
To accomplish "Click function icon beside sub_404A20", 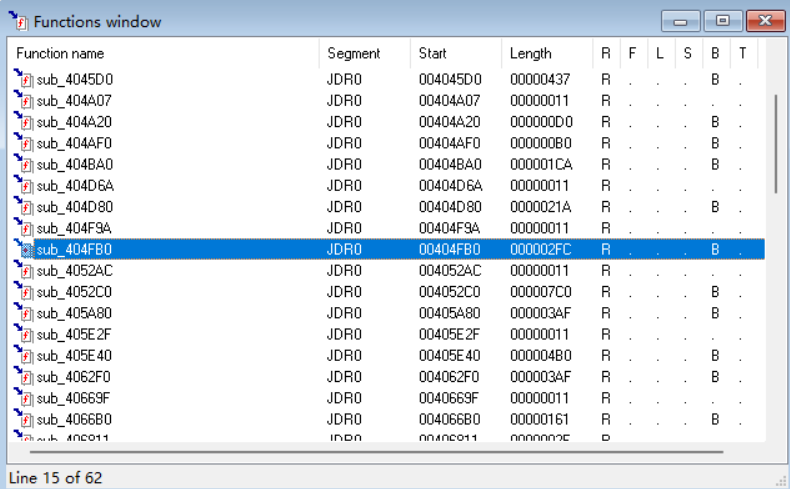I will [x=23, y=121].
